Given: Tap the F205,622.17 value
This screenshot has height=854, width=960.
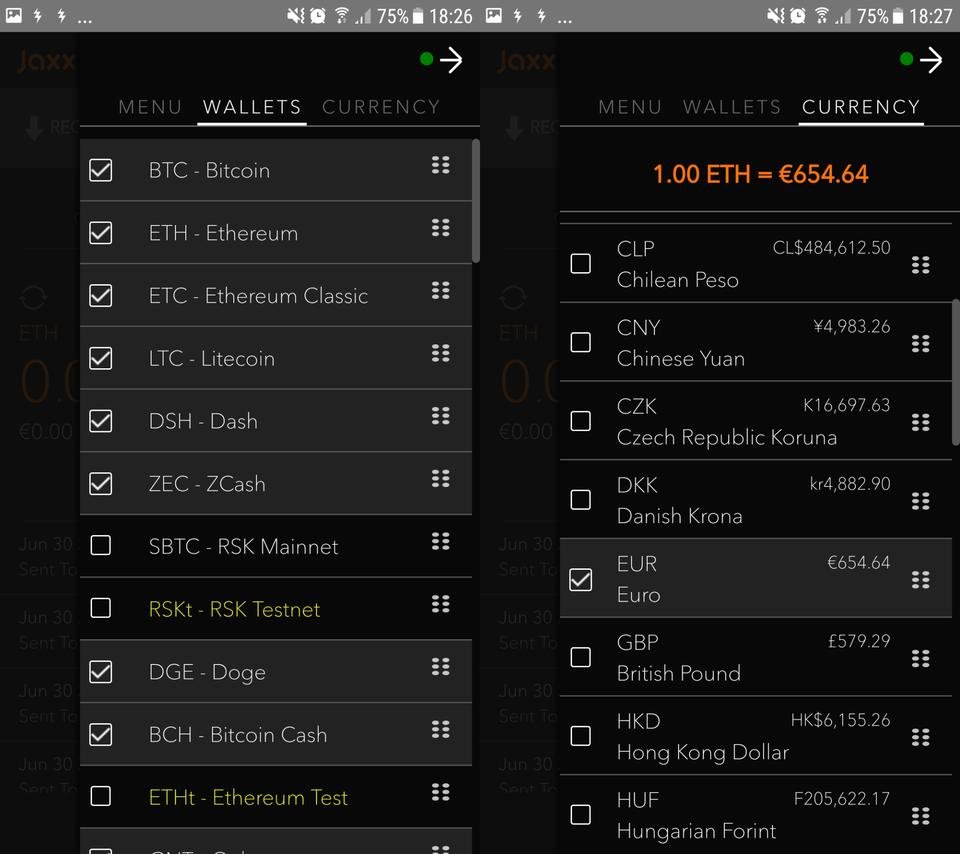Looking at the screenshot, I should (842, 799).
